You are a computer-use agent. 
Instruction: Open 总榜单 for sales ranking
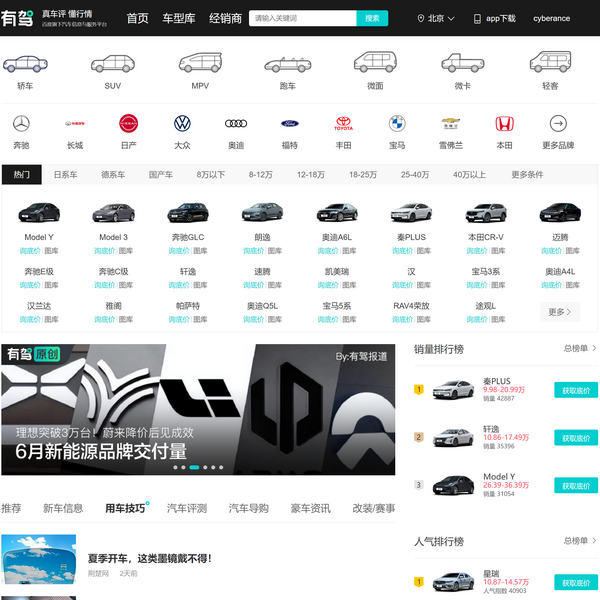(x=579, y=348)
